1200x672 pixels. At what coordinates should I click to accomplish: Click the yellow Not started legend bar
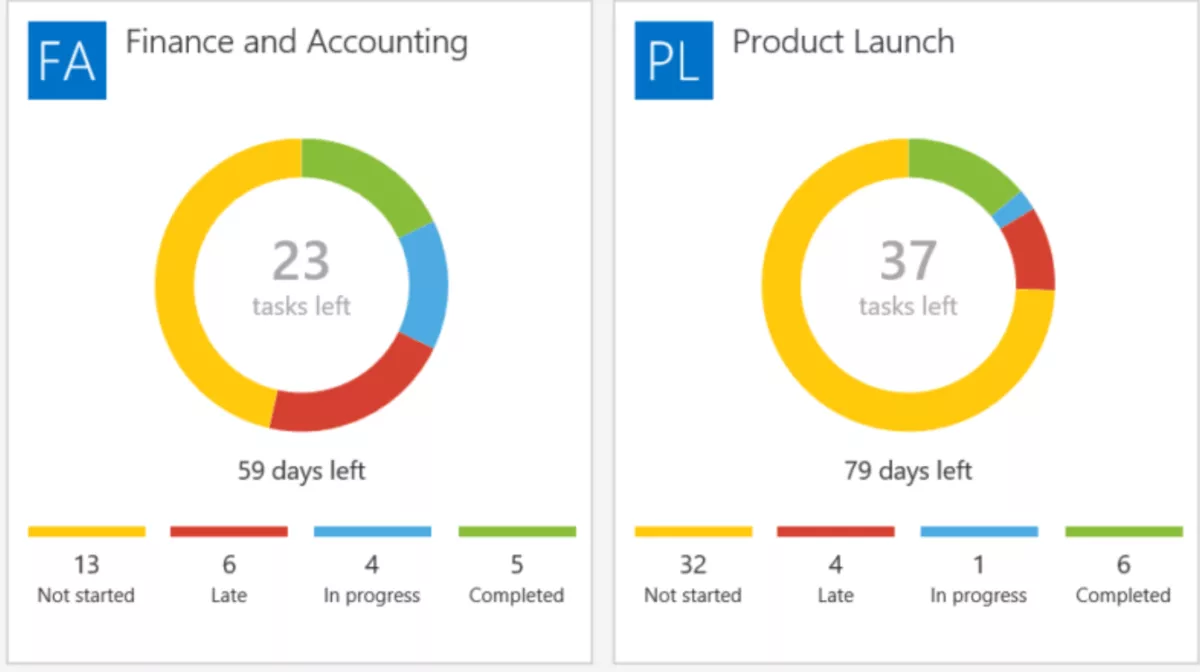click(x=86, y=530)
